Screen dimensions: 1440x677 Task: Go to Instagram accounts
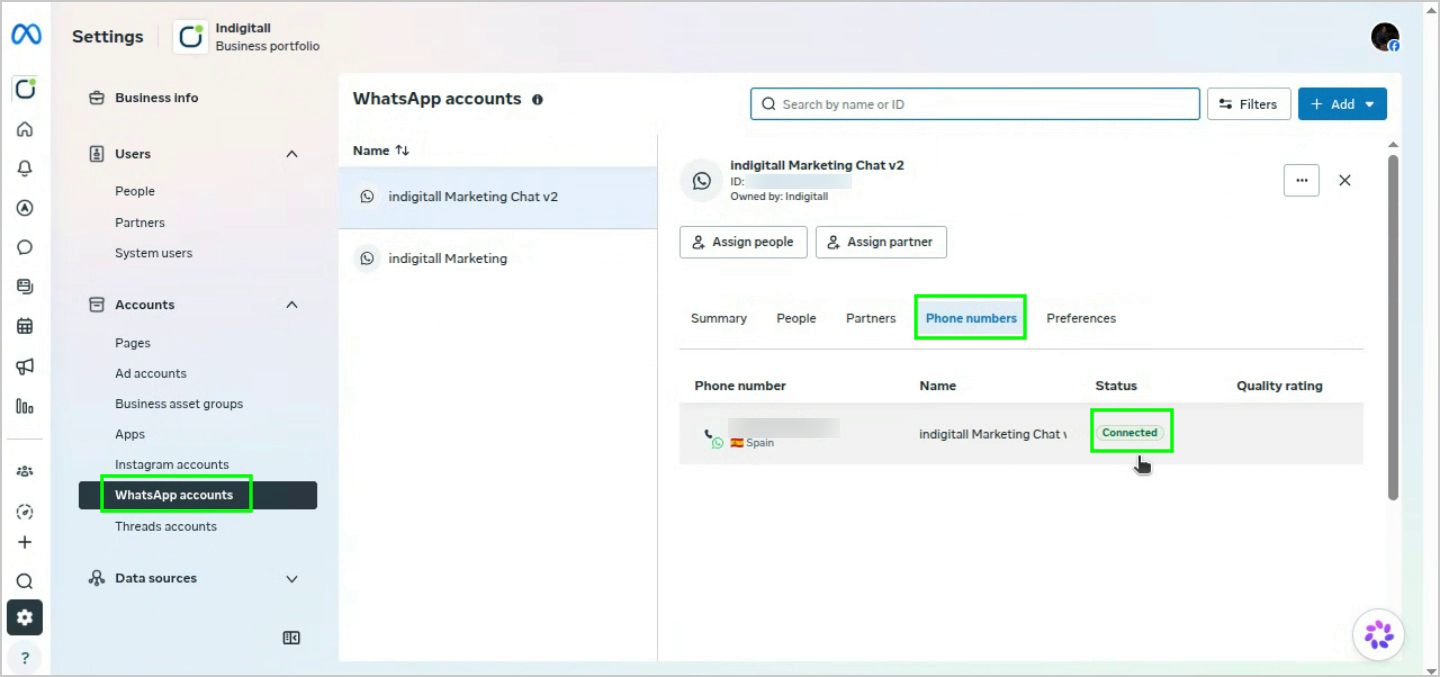(172, 465)
